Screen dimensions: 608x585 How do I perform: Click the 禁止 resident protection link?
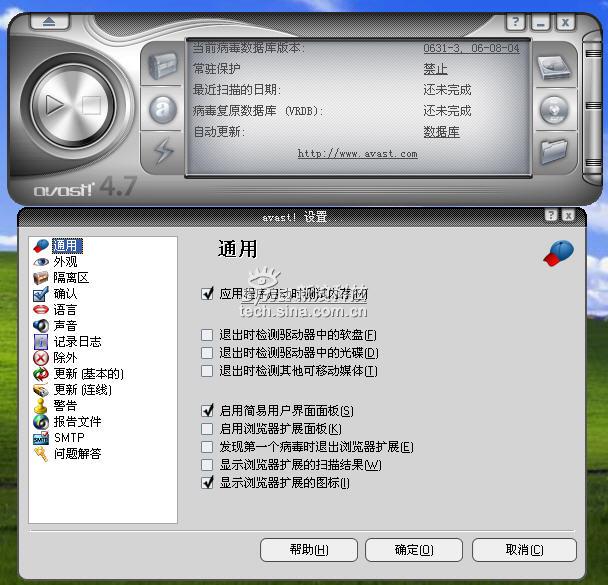[x=435, y=69]
